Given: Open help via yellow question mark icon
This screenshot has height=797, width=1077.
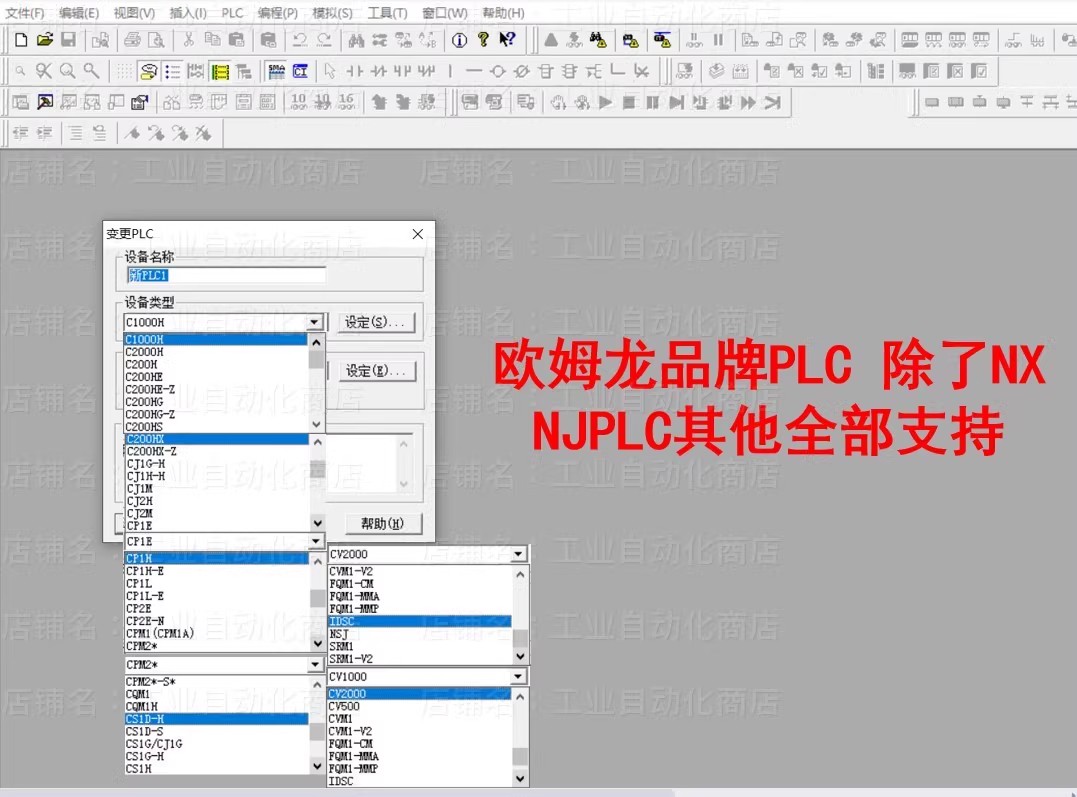Looking at the screenshot, I should pyautogui.click(x=483, y=40).
